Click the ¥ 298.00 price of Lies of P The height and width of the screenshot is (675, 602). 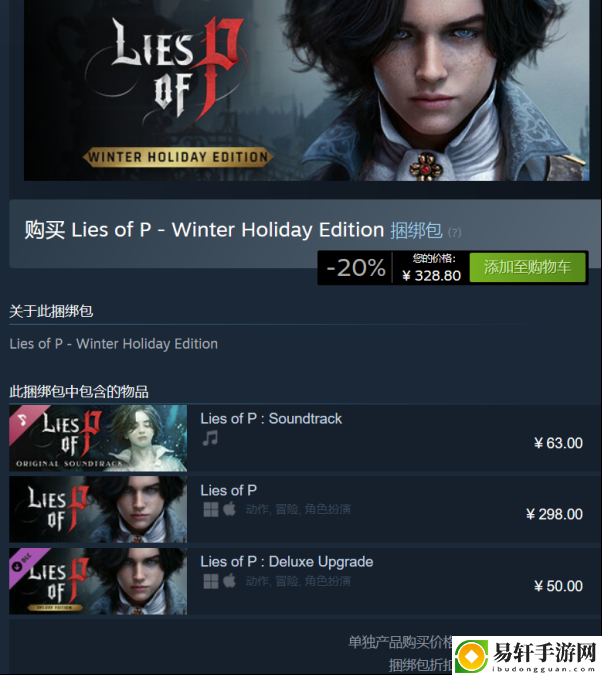pyautogui.click(x=554, y=514)
